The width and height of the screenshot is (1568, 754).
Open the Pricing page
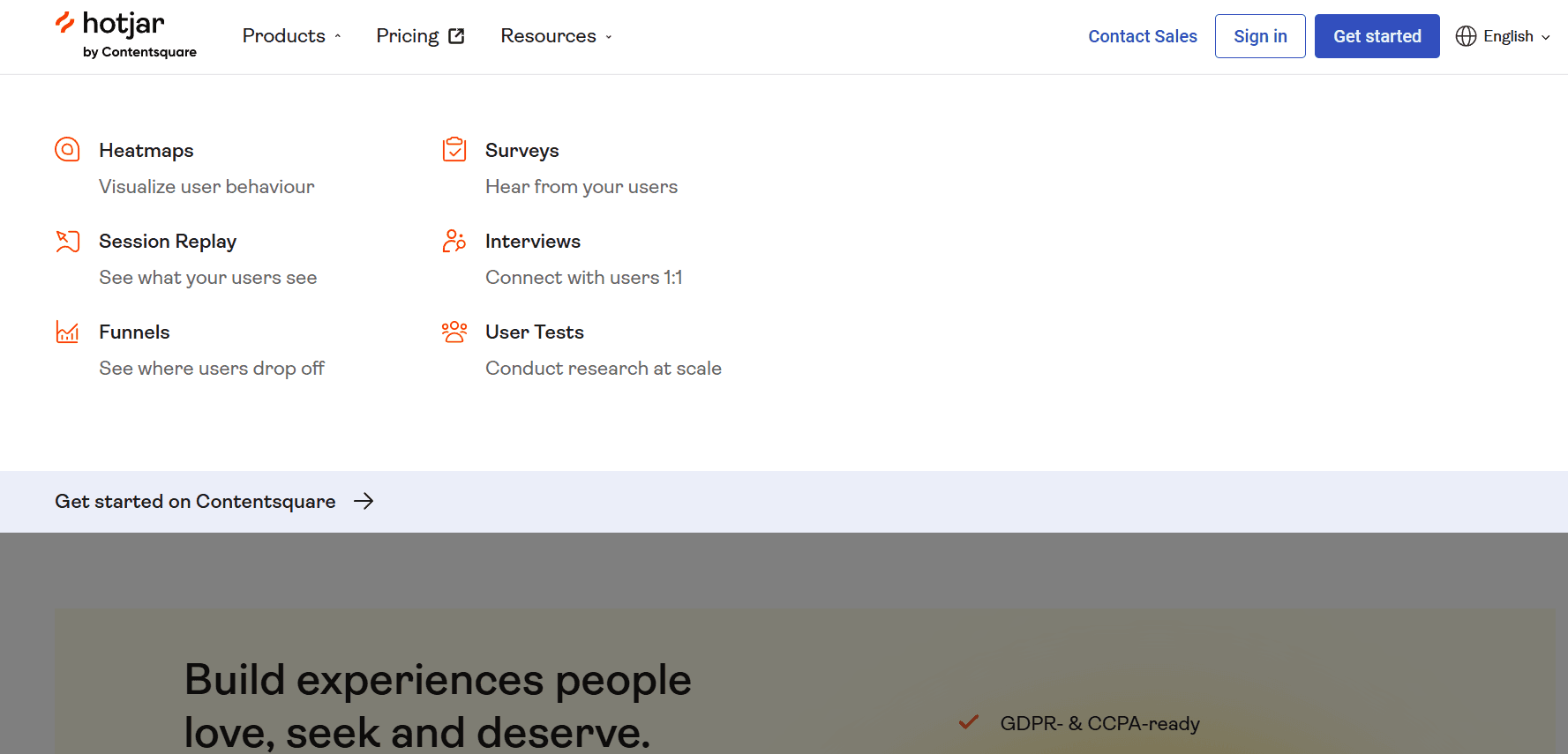[420, 36]
